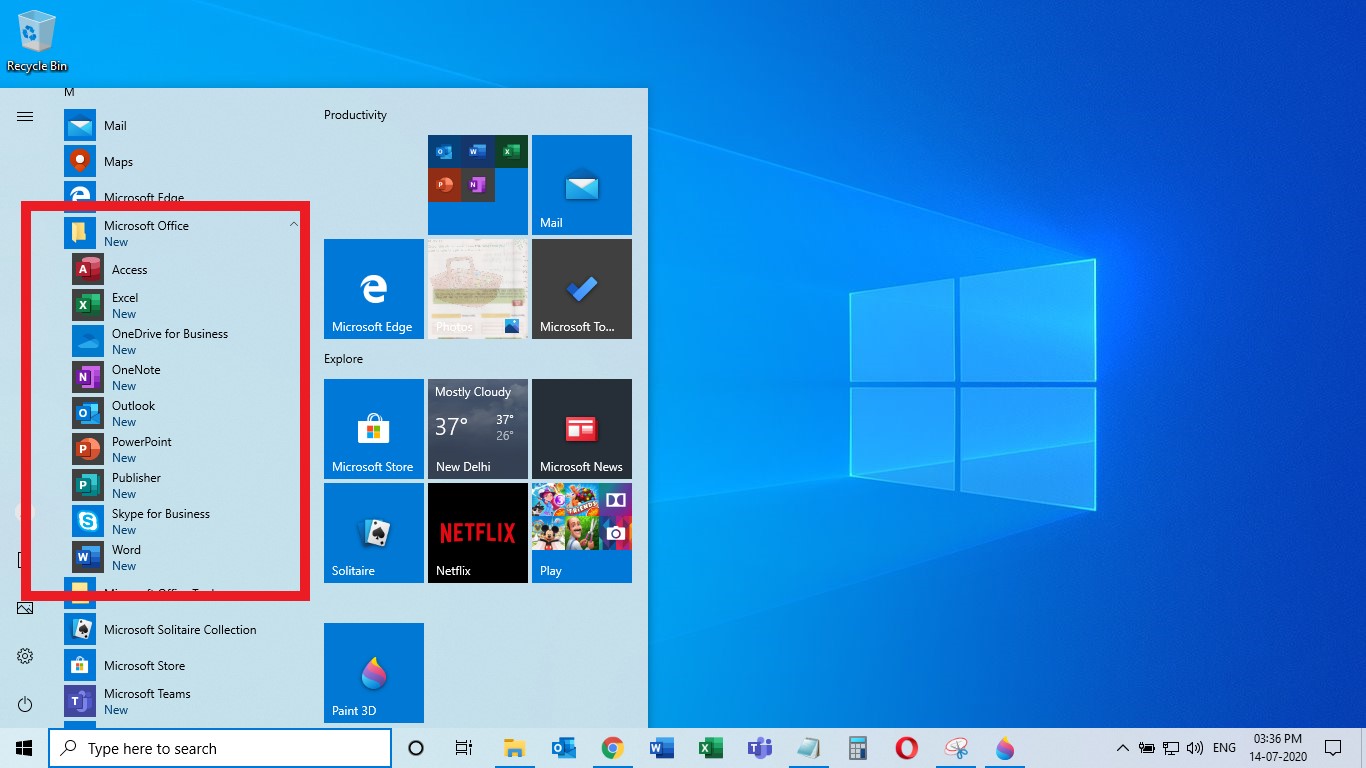
Task: Open File Explorer from the taskbar
Action: [x=514, y=748]
